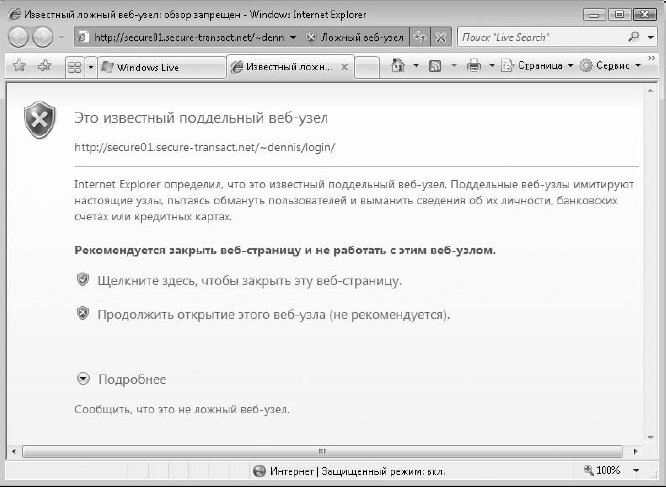
Task: Click link to close this web page
Action: 249,281
